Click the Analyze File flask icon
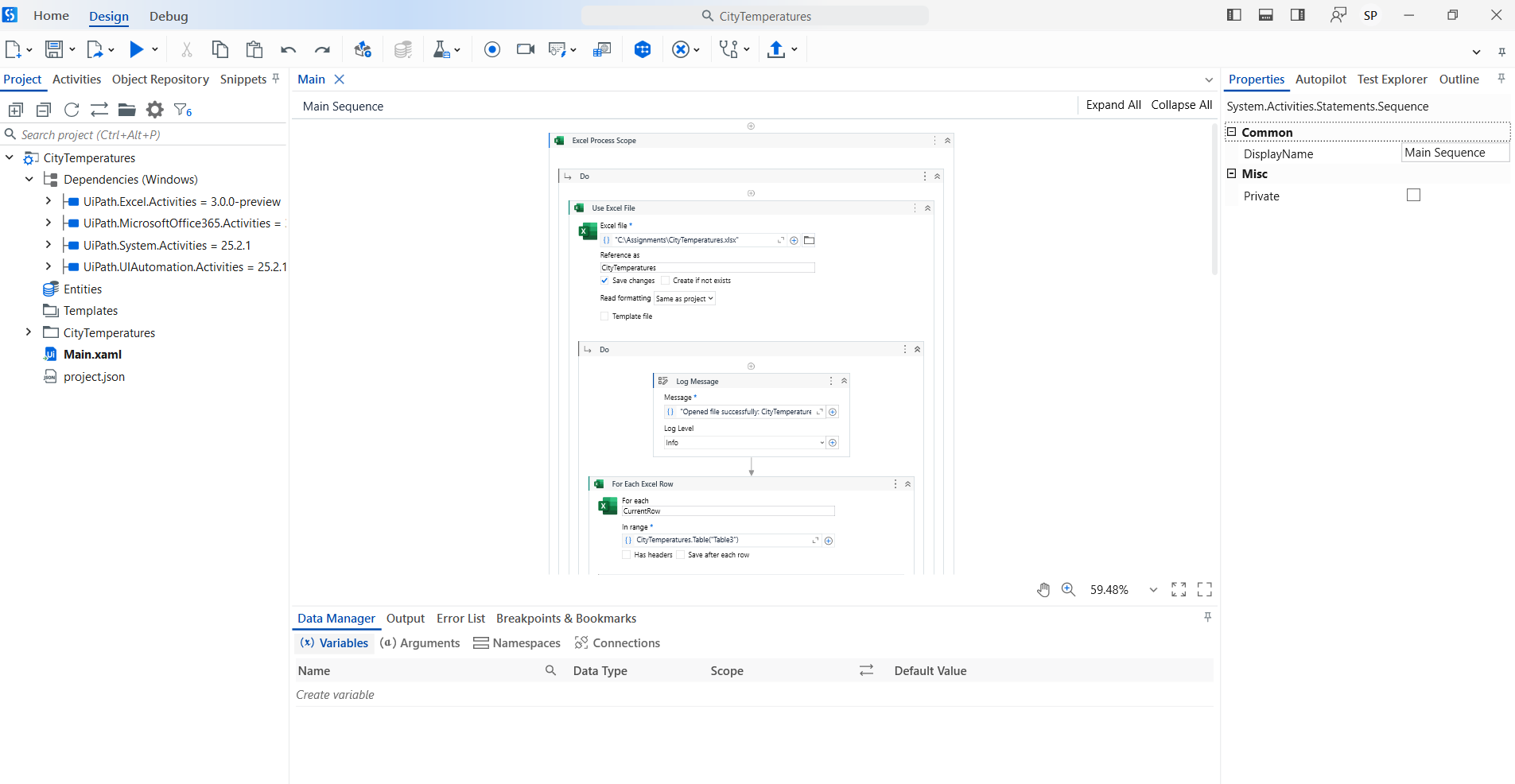Image resolution: width=1515 pixels, height=784 pixels. point(441,49)
